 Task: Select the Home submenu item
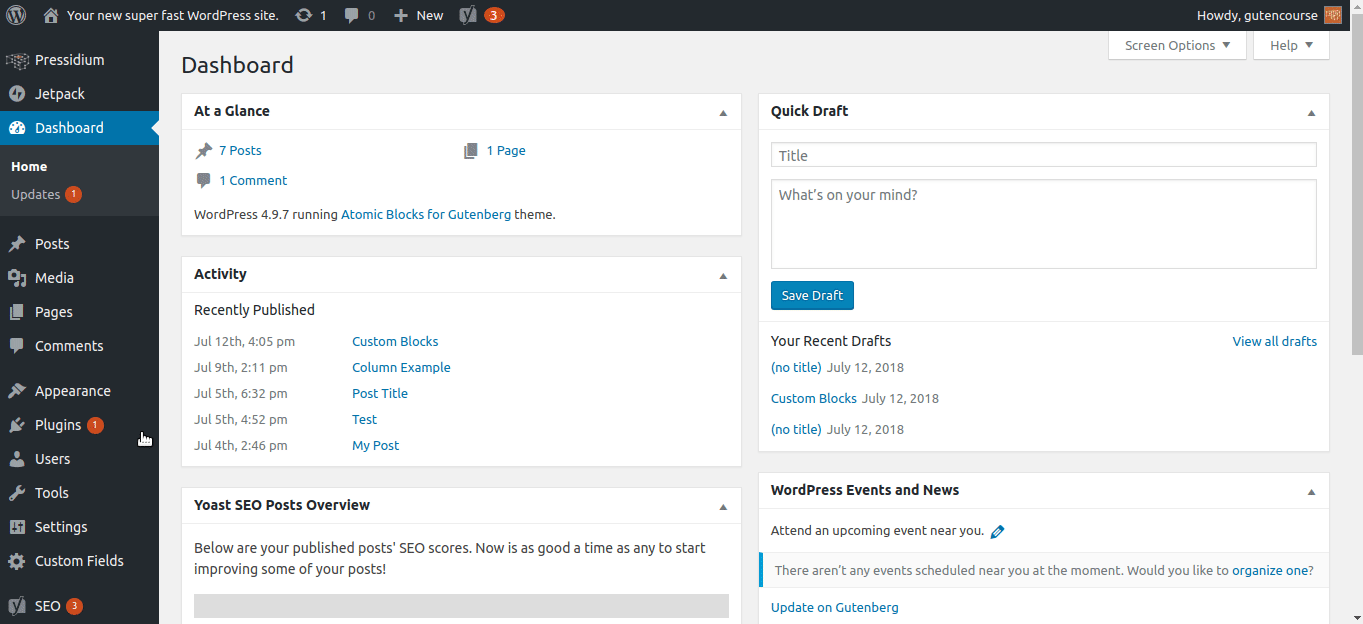29,167
